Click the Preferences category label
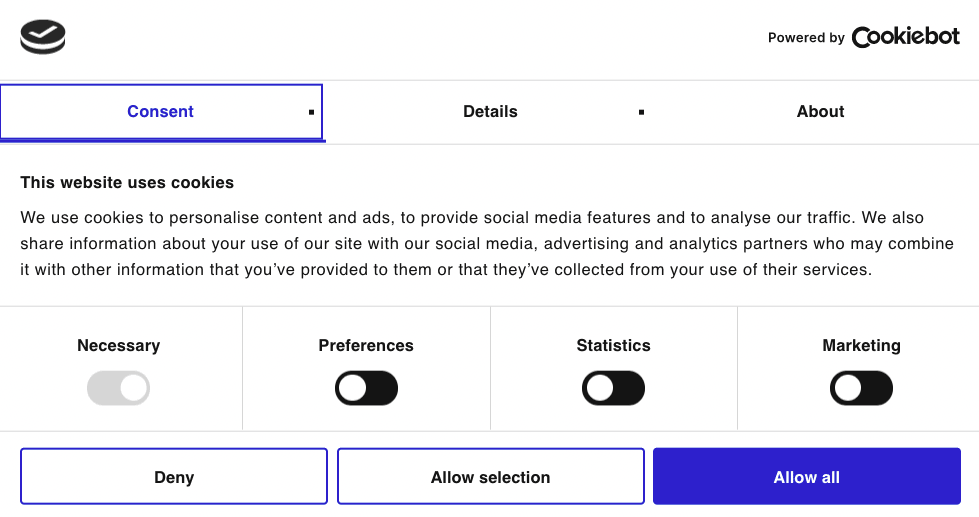This screenshot has width=979, height=517. click(x=366, y=345)
